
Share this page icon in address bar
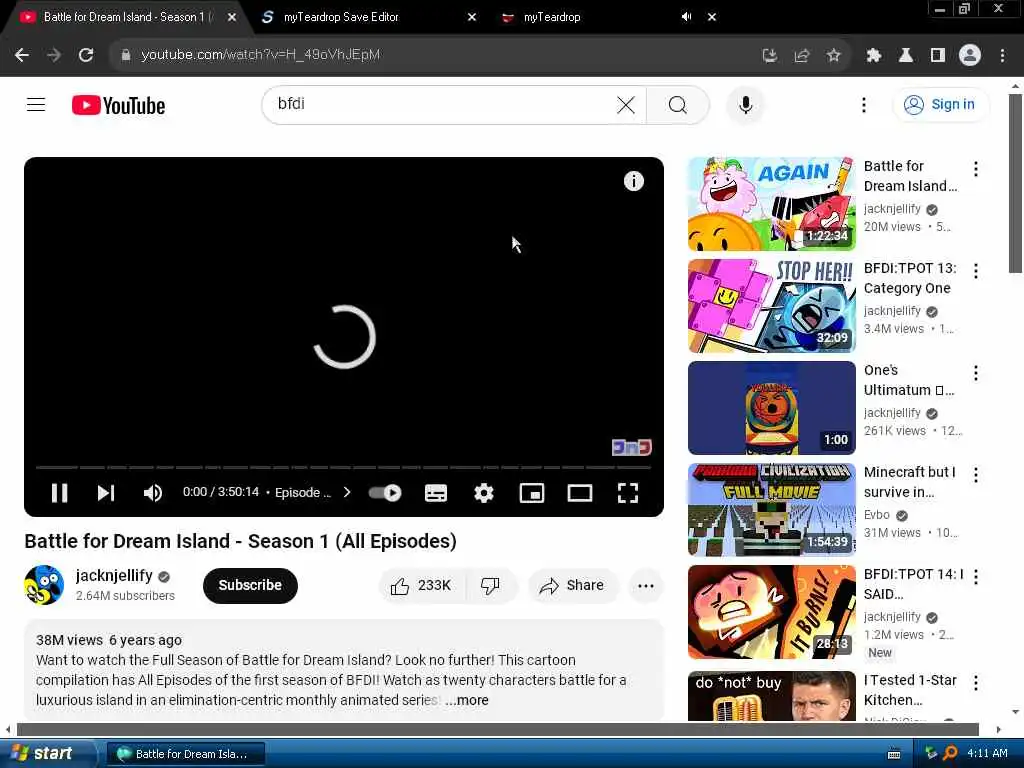801,56
